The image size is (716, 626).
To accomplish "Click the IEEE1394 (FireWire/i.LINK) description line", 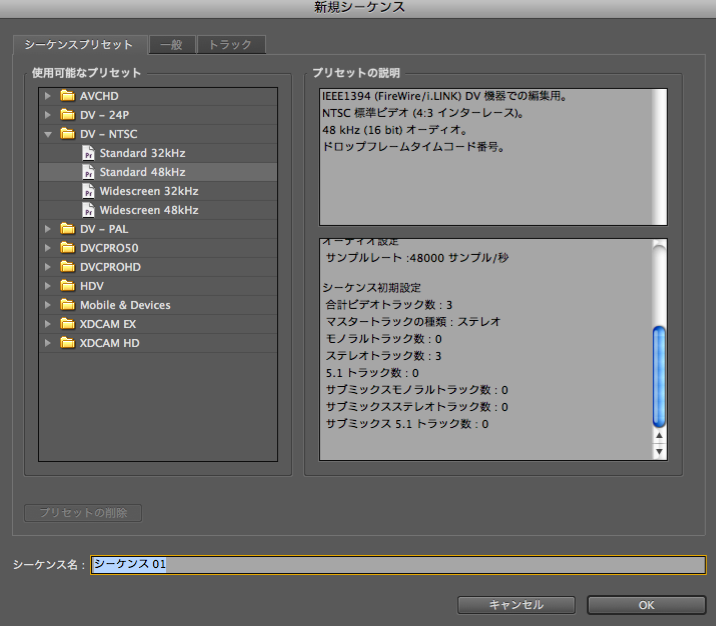I will pyautogui.click(x=444, y=96).
